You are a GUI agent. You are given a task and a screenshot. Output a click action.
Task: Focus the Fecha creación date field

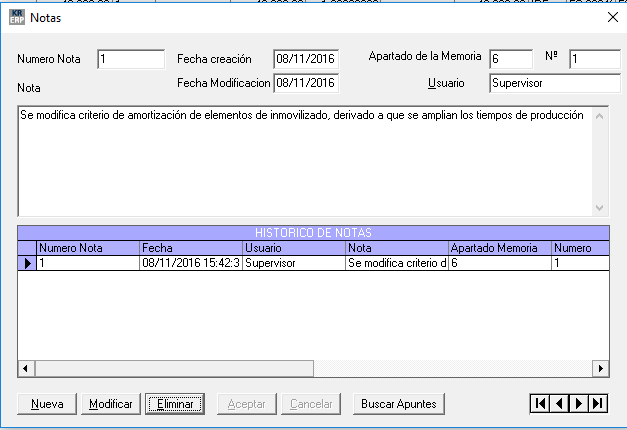point(305,59)
